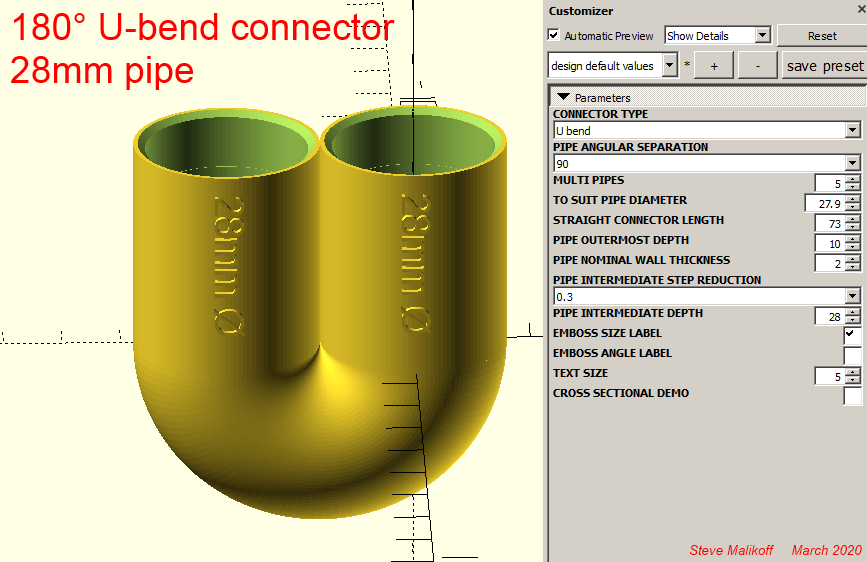The image size is (867, 562).
Task: Increase the Straight Connector Length stepper
Action: point(852,219)
